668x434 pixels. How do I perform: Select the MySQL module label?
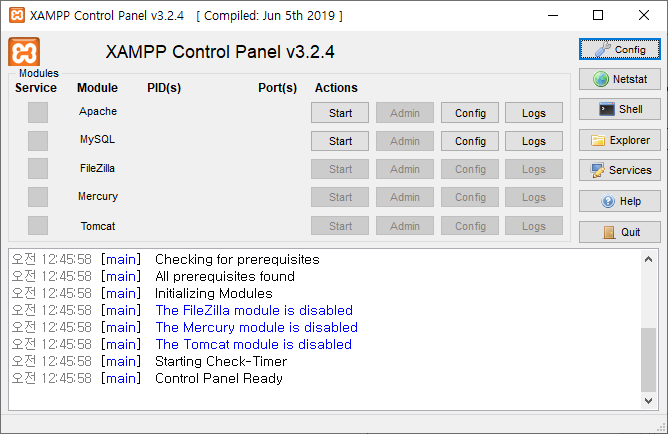[98, 139]
